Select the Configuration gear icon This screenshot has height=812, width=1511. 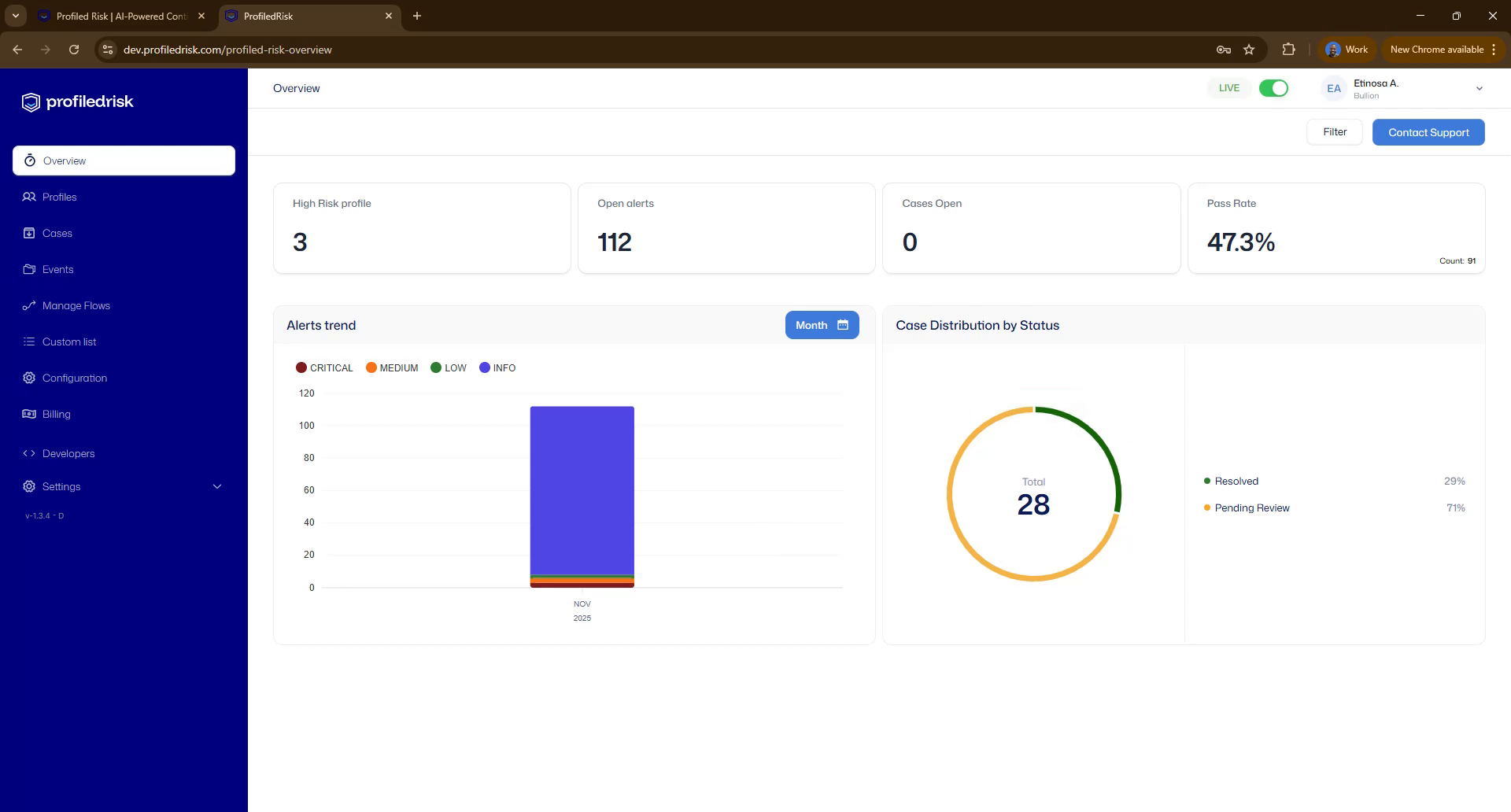[x=29, y=378]
